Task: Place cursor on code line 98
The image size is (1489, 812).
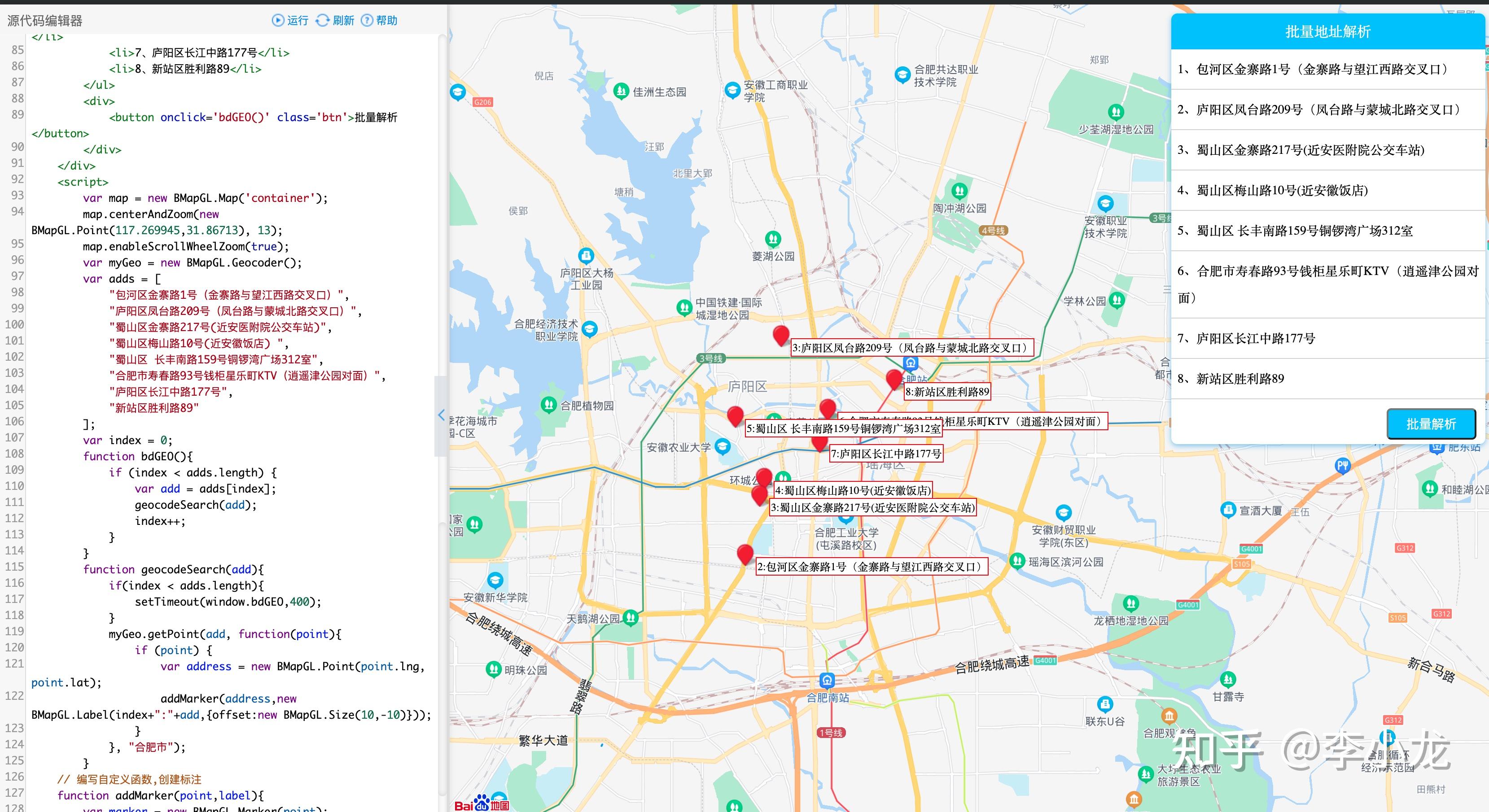Action: (228, 295)
